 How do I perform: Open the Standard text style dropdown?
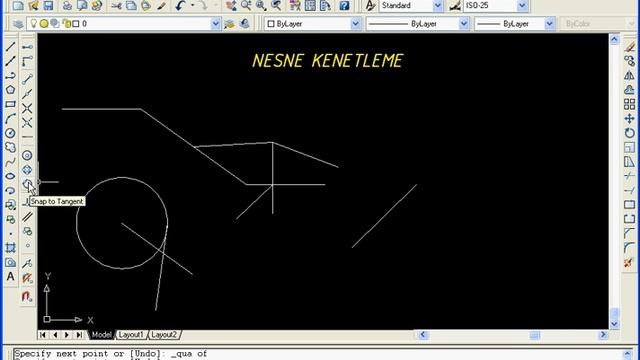click(438, 6)
